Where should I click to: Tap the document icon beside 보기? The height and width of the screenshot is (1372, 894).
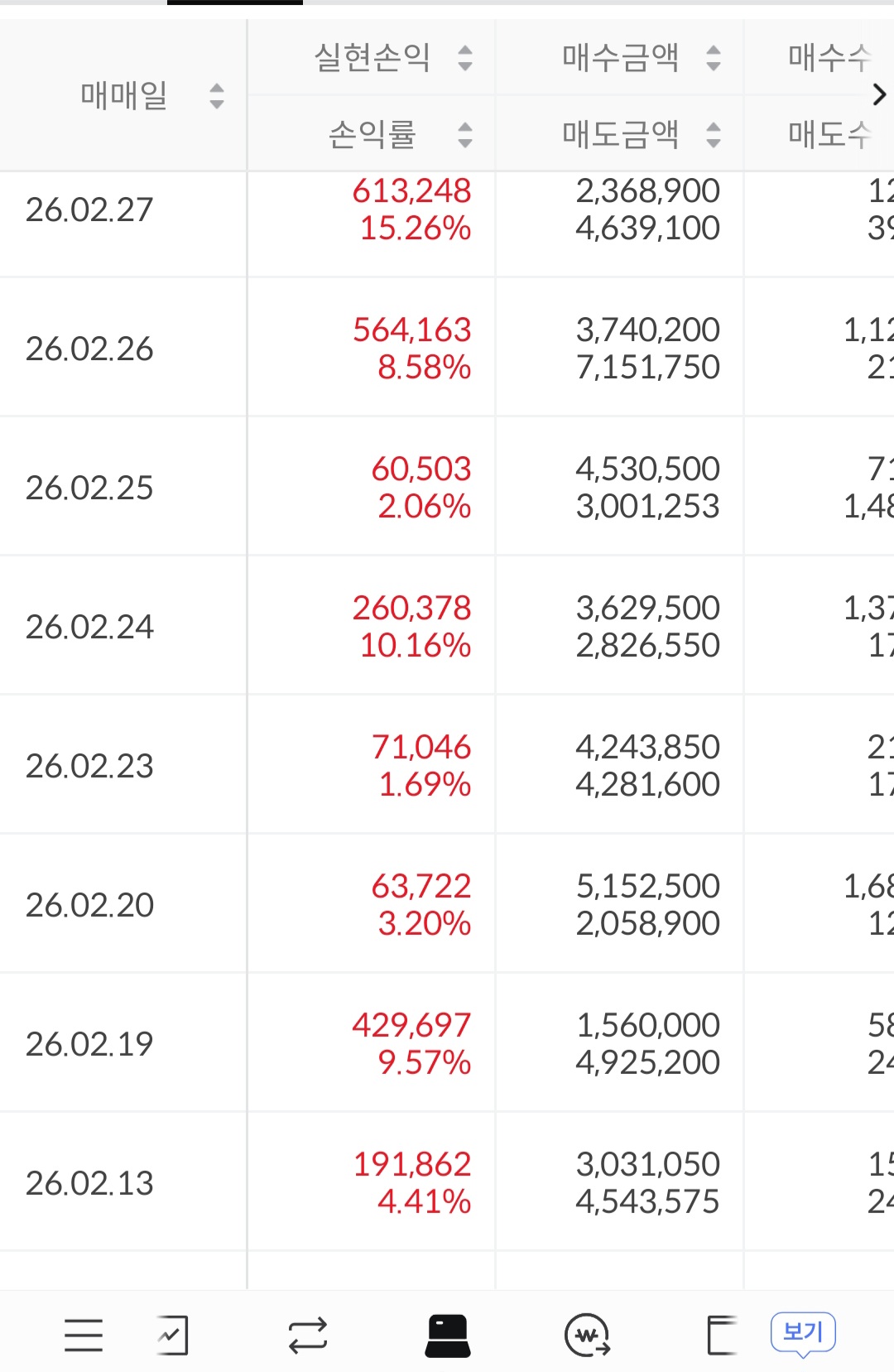tap(721, 1335)
